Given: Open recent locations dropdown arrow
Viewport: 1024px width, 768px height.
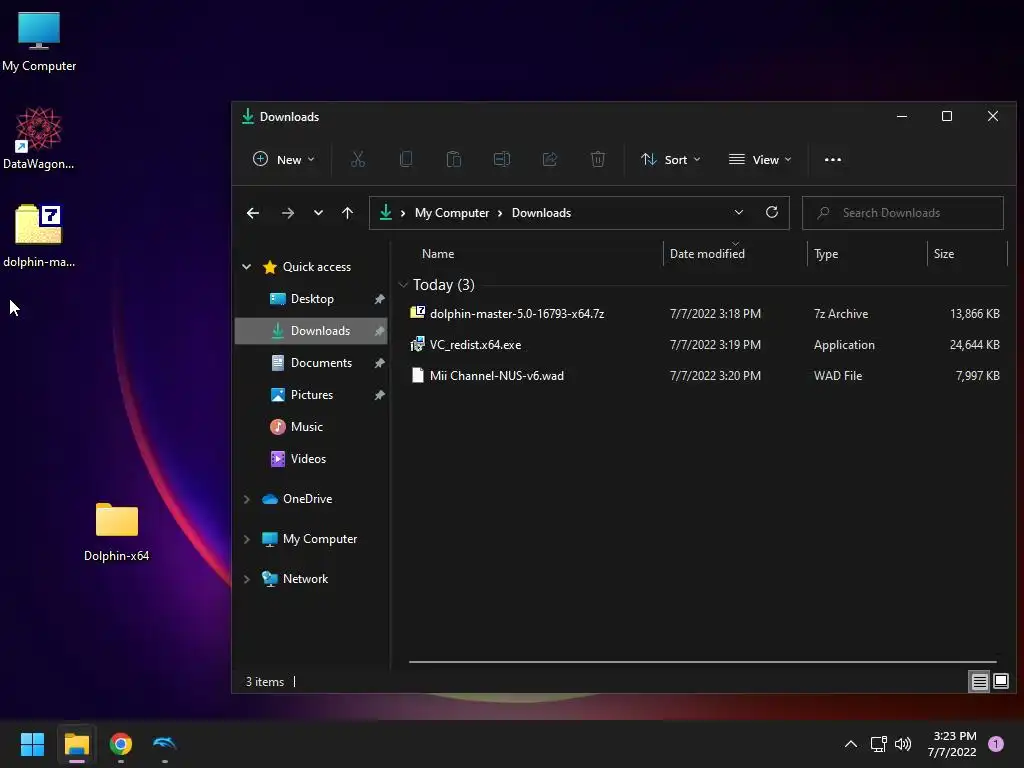Looking at the screenshot, I should coord(318,213).
